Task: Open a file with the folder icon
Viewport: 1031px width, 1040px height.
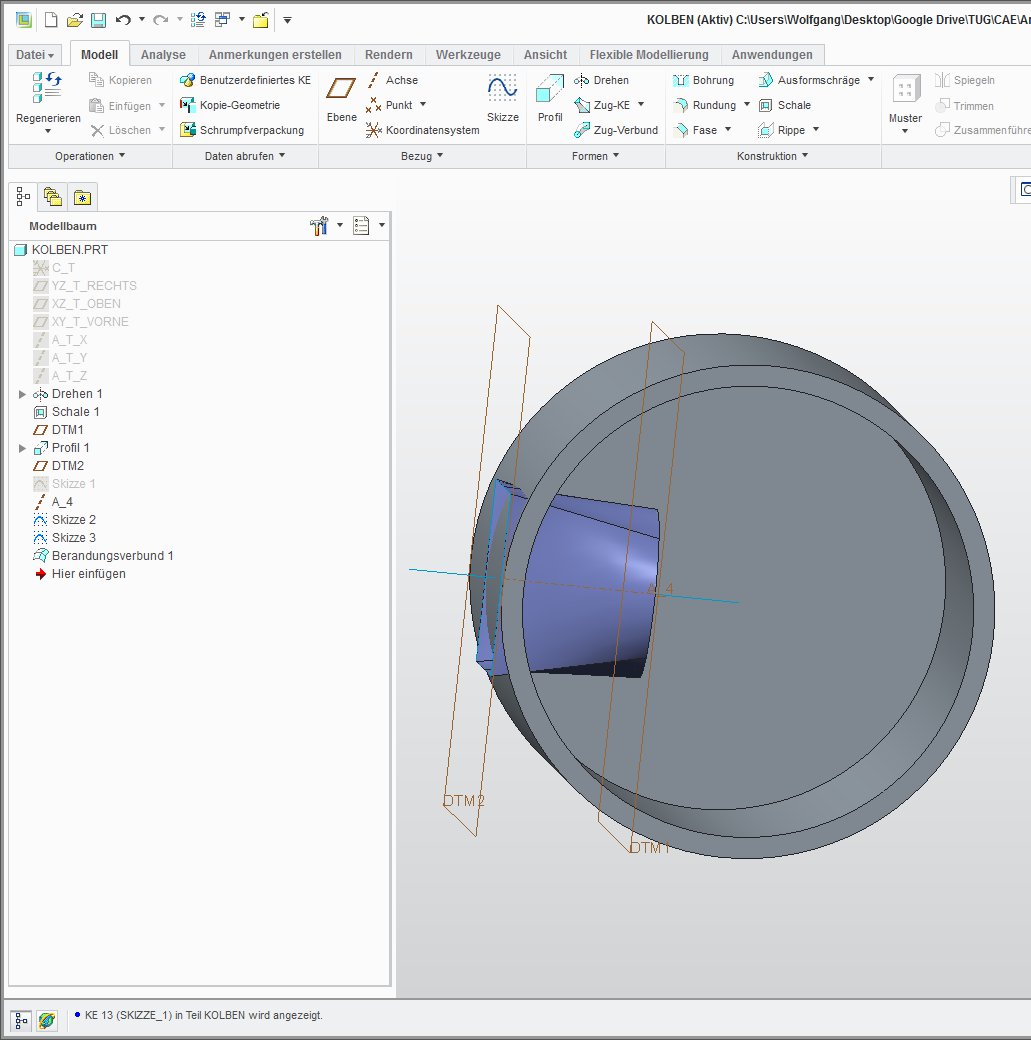Action: pyautogui.click(x=74, y=20)
